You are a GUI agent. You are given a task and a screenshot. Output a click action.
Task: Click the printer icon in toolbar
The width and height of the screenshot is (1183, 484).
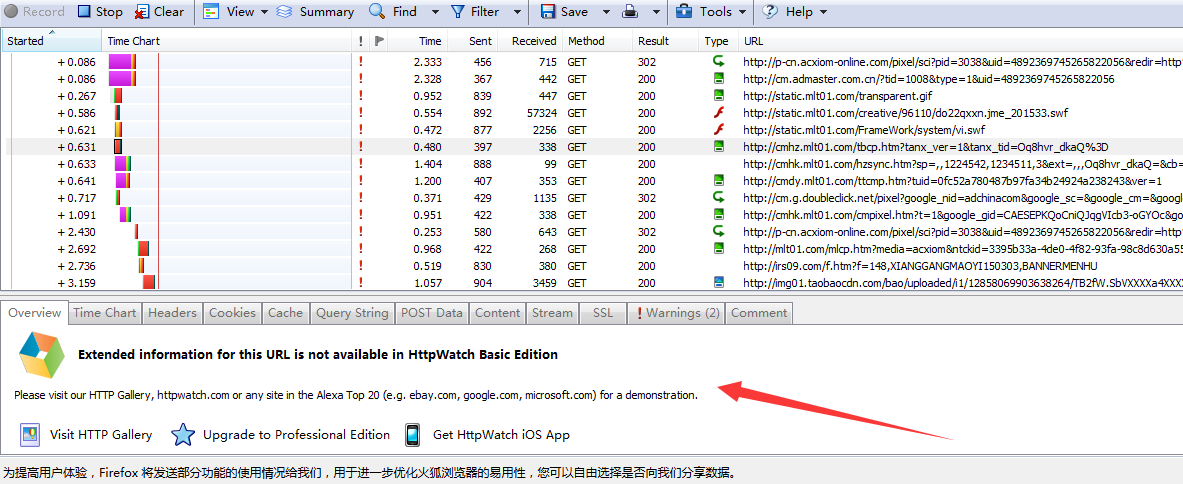631,12
